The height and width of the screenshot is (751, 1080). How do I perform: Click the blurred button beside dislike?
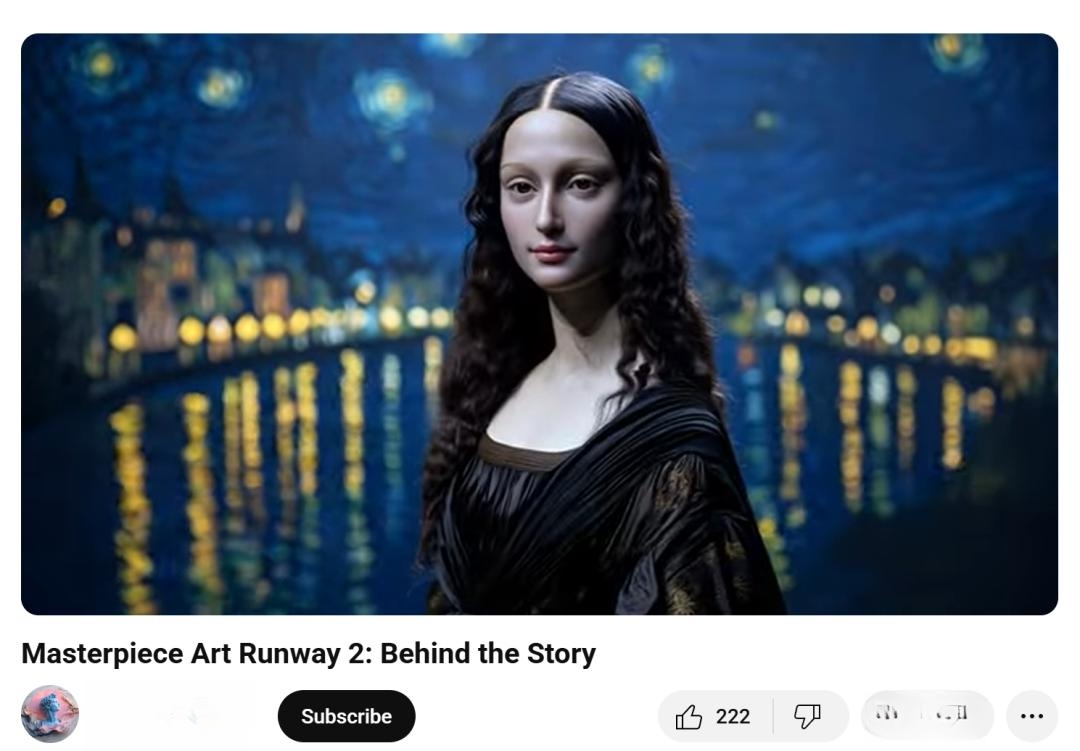pos(926,715)
